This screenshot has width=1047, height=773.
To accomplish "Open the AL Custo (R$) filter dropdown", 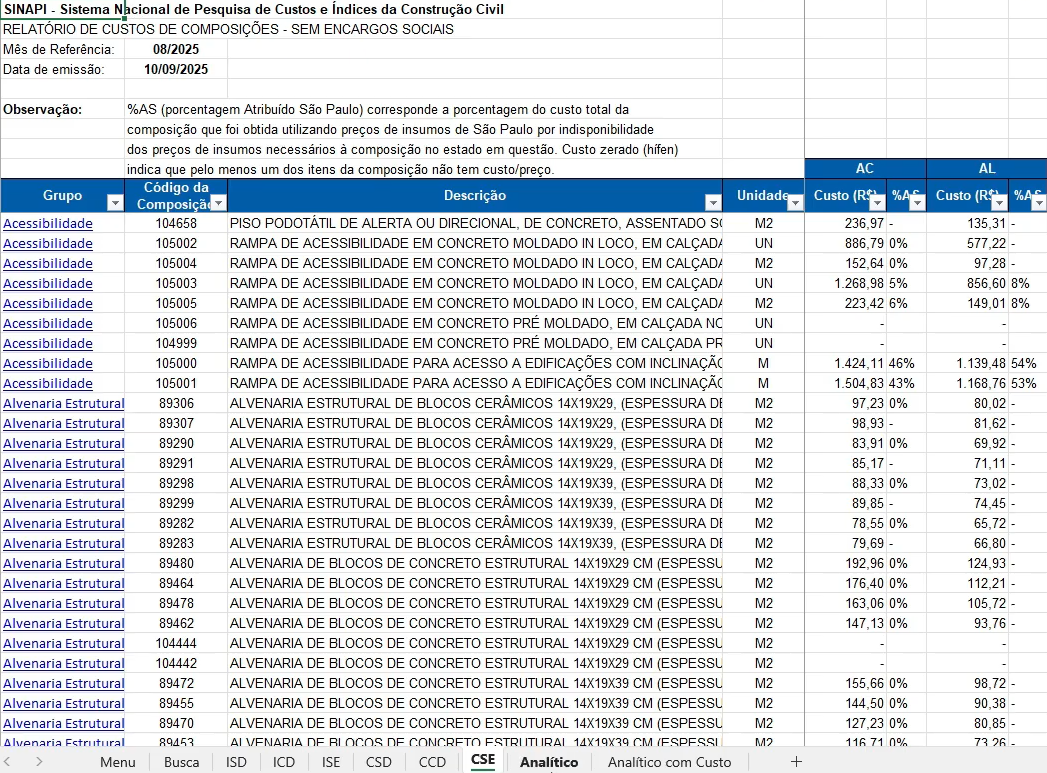I will (999, 203).
